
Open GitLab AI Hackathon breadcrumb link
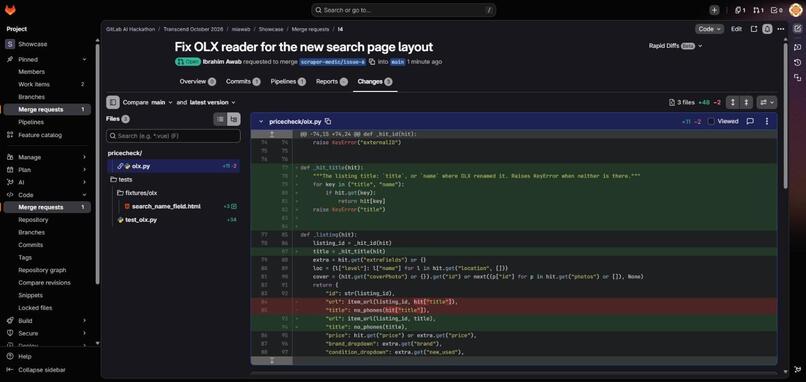pyautogui.click(x=131, y=29)
